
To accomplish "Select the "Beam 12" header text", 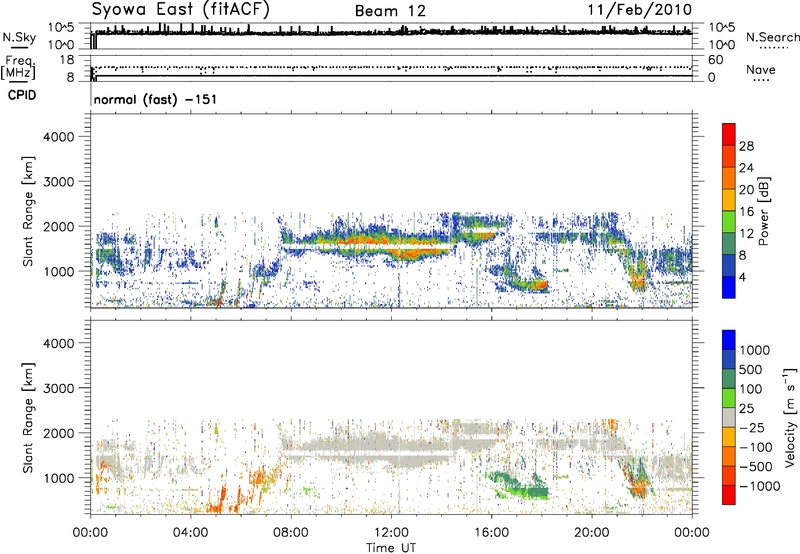I will [x=390, y=11].
